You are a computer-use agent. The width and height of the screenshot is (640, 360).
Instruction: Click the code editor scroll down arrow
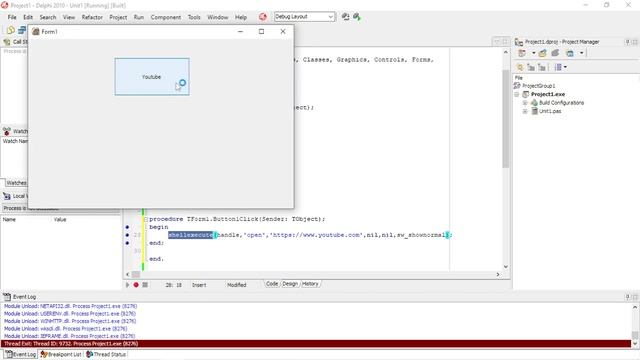pyautogui.click(x=506, y=267)
